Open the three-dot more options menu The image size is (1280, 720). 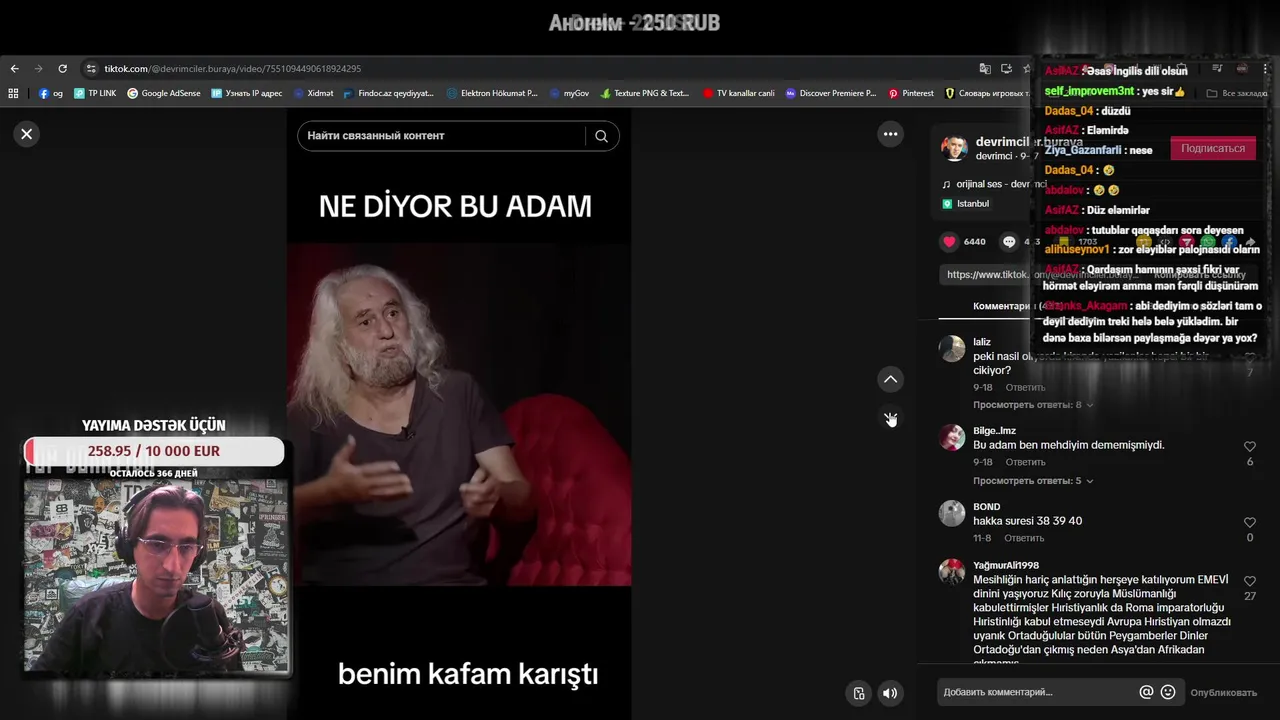pyautogui.click(x=890, y=134)
